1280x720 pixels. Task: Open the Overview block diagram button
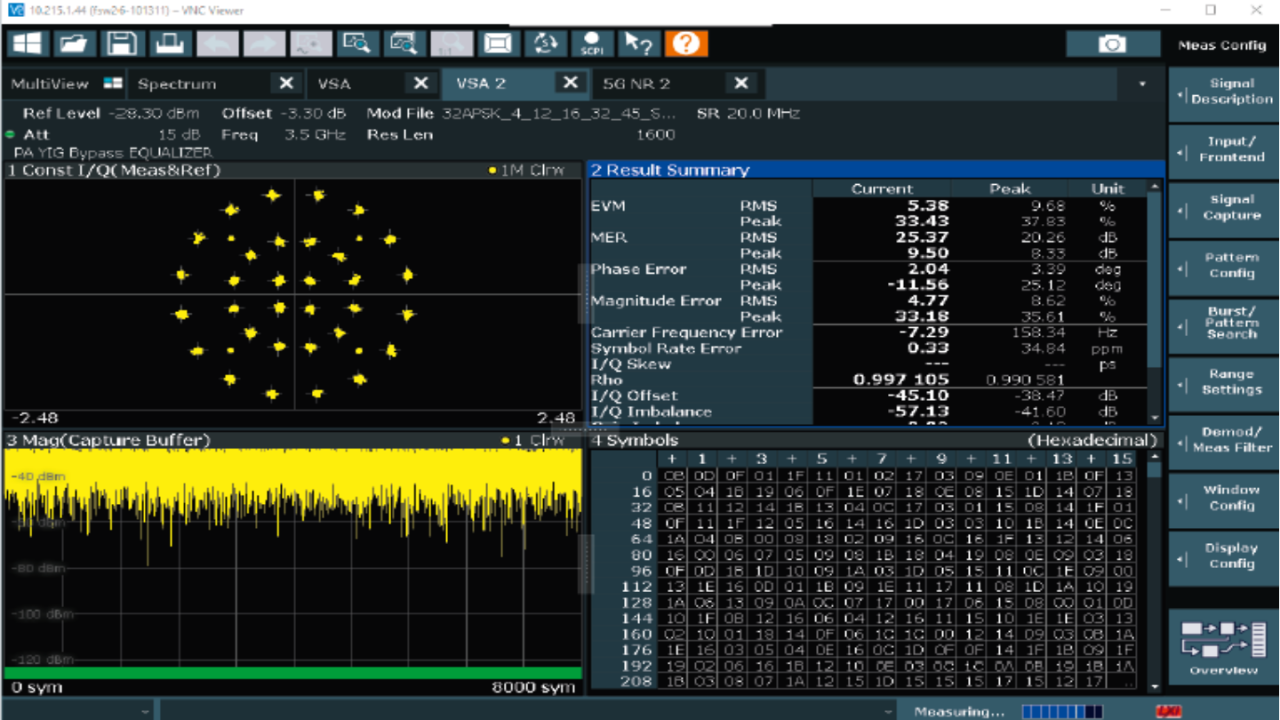1223,647
